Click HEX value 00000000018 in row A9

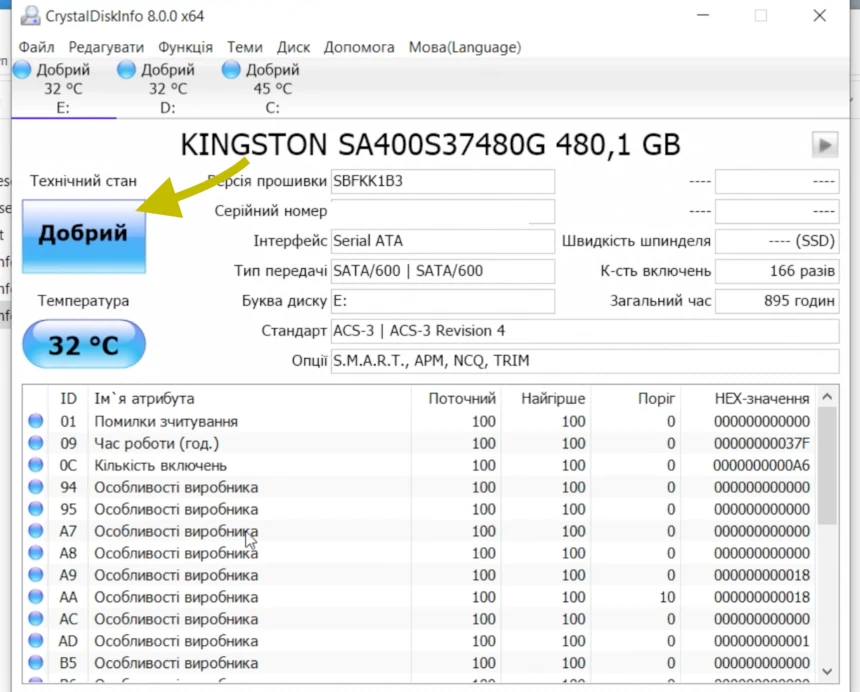click(x=762, y=575)
